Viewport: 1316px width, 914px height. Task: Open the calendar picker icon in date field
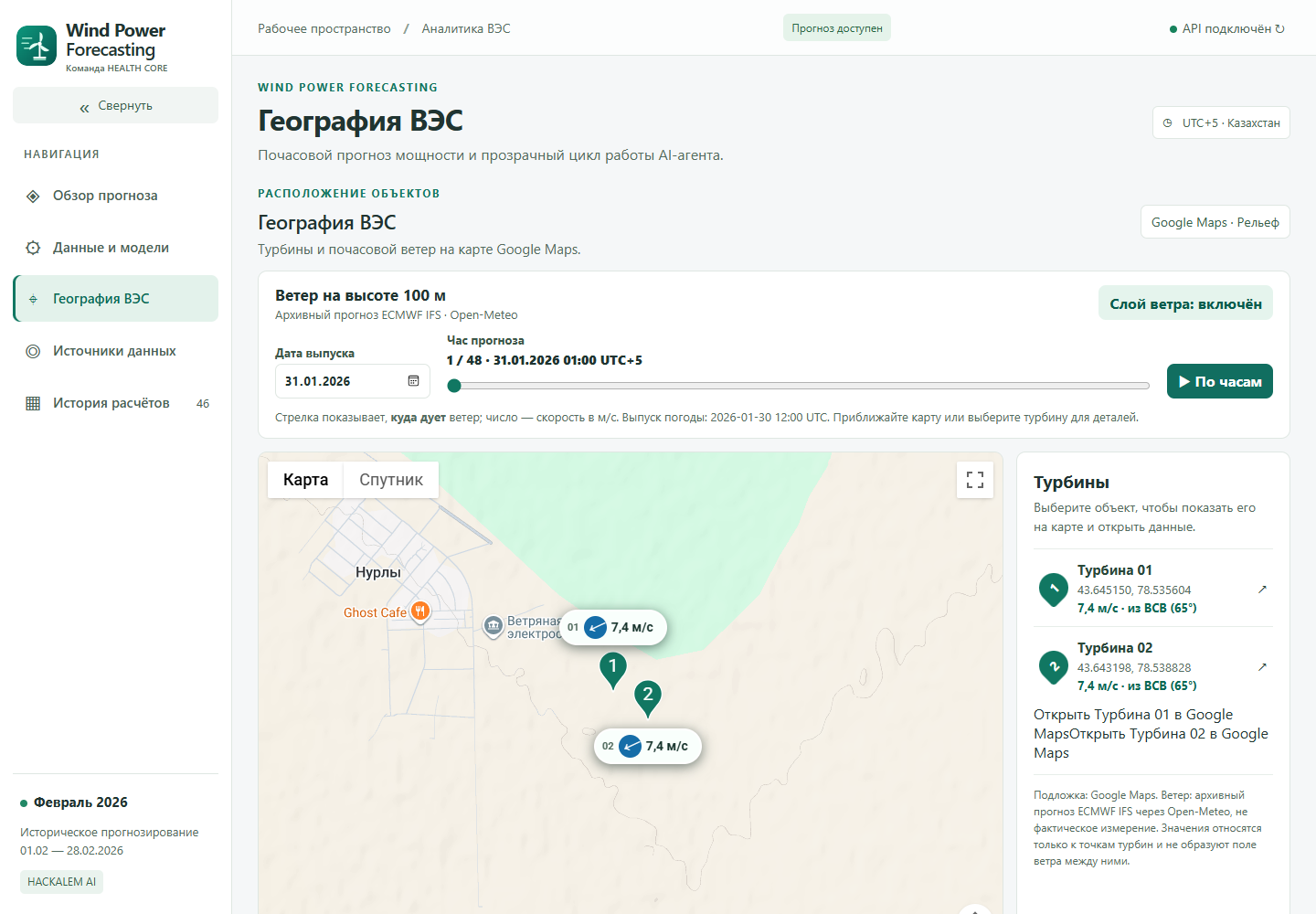point(413,381)
